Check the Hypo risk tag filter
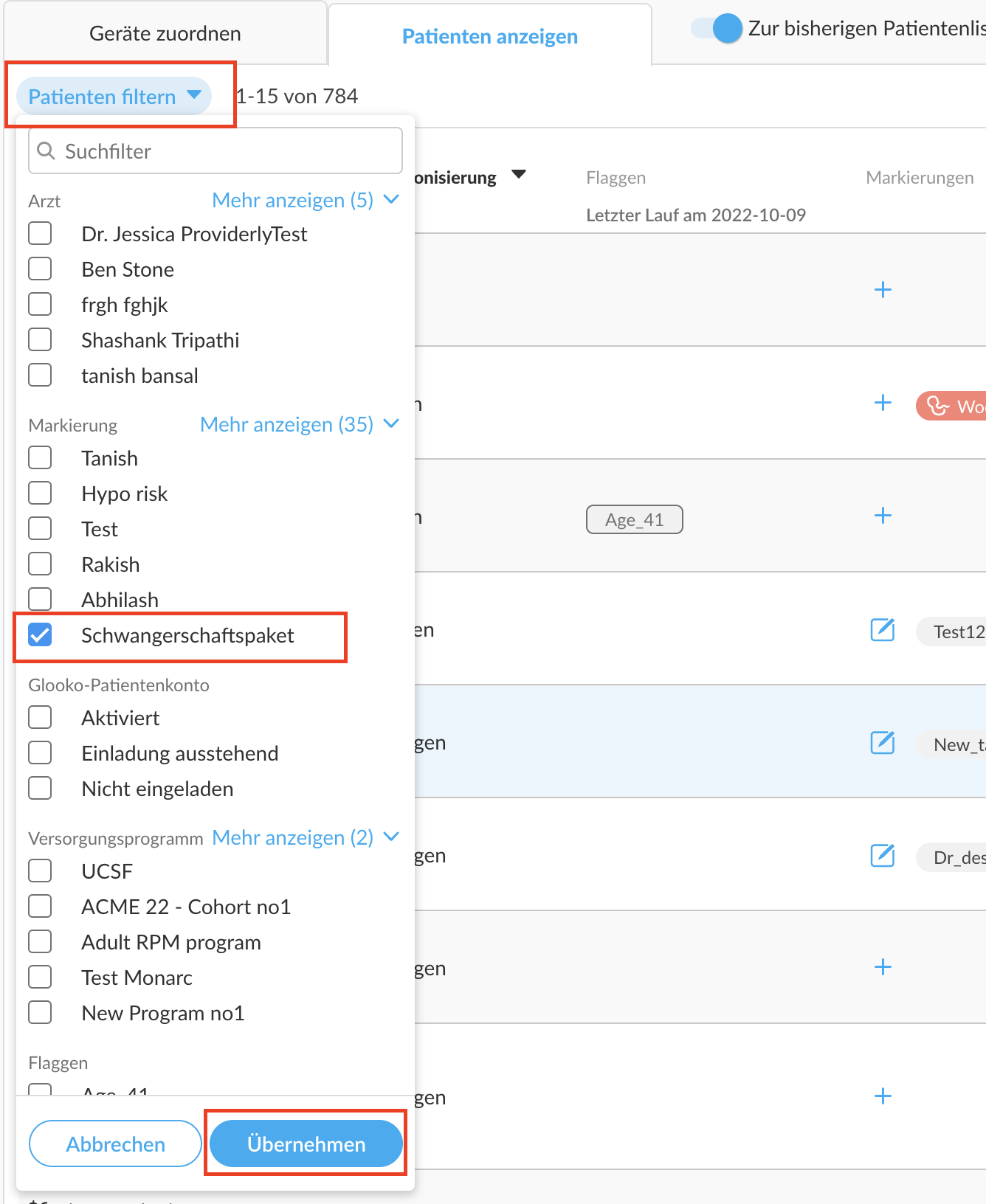 (40, 493)
